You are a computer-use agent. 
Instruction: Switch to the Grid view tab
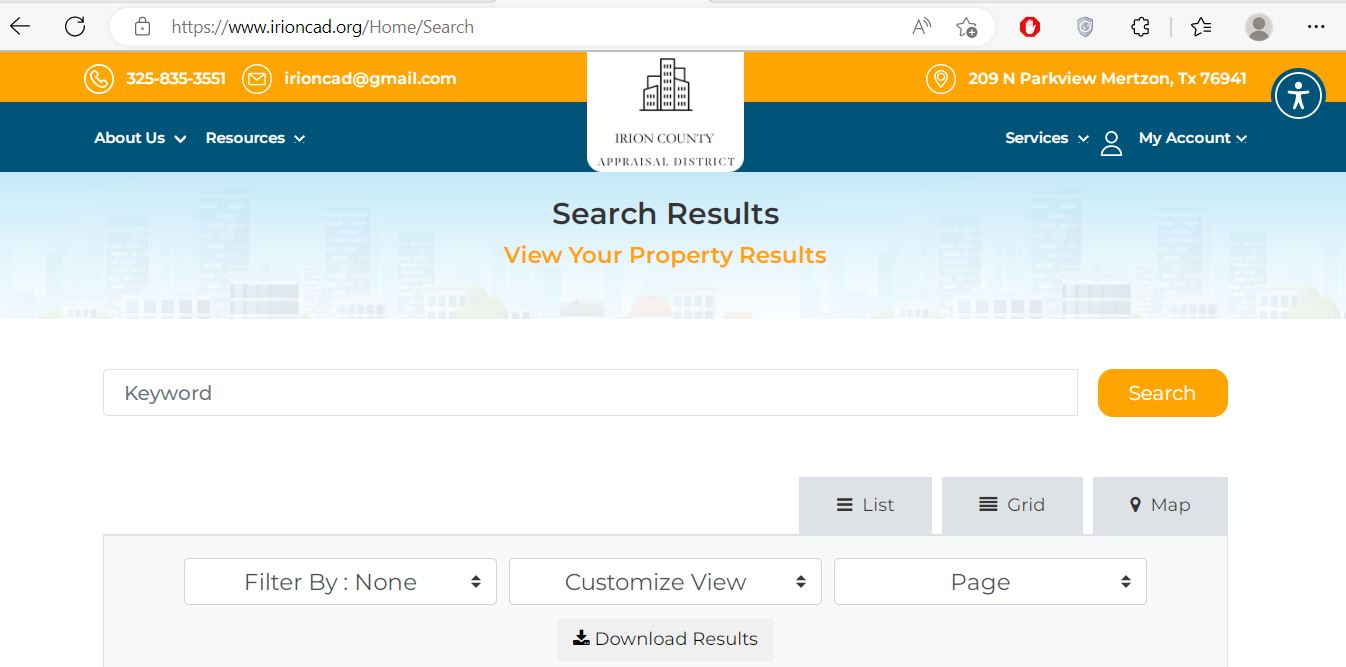pos(1012,505)
